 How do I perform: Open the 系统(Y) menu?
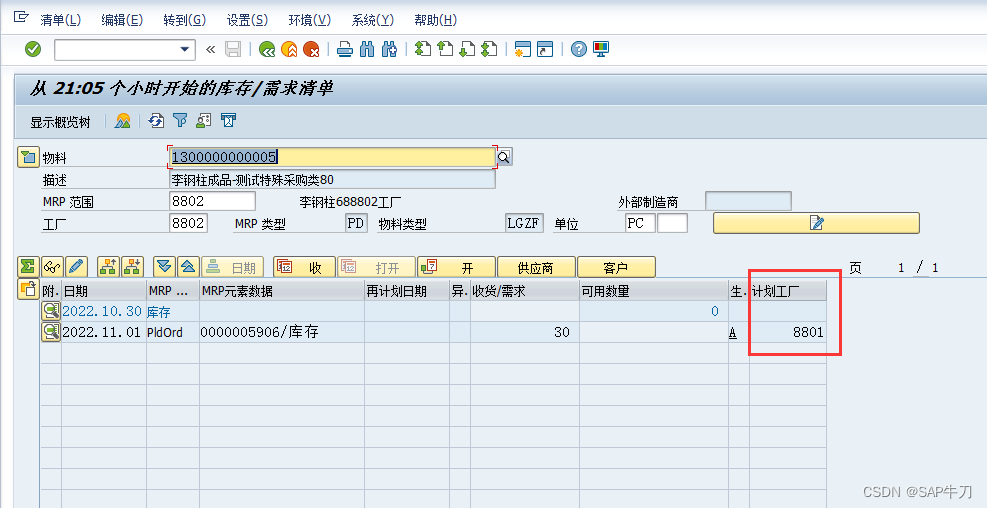(x=372, y=20)
